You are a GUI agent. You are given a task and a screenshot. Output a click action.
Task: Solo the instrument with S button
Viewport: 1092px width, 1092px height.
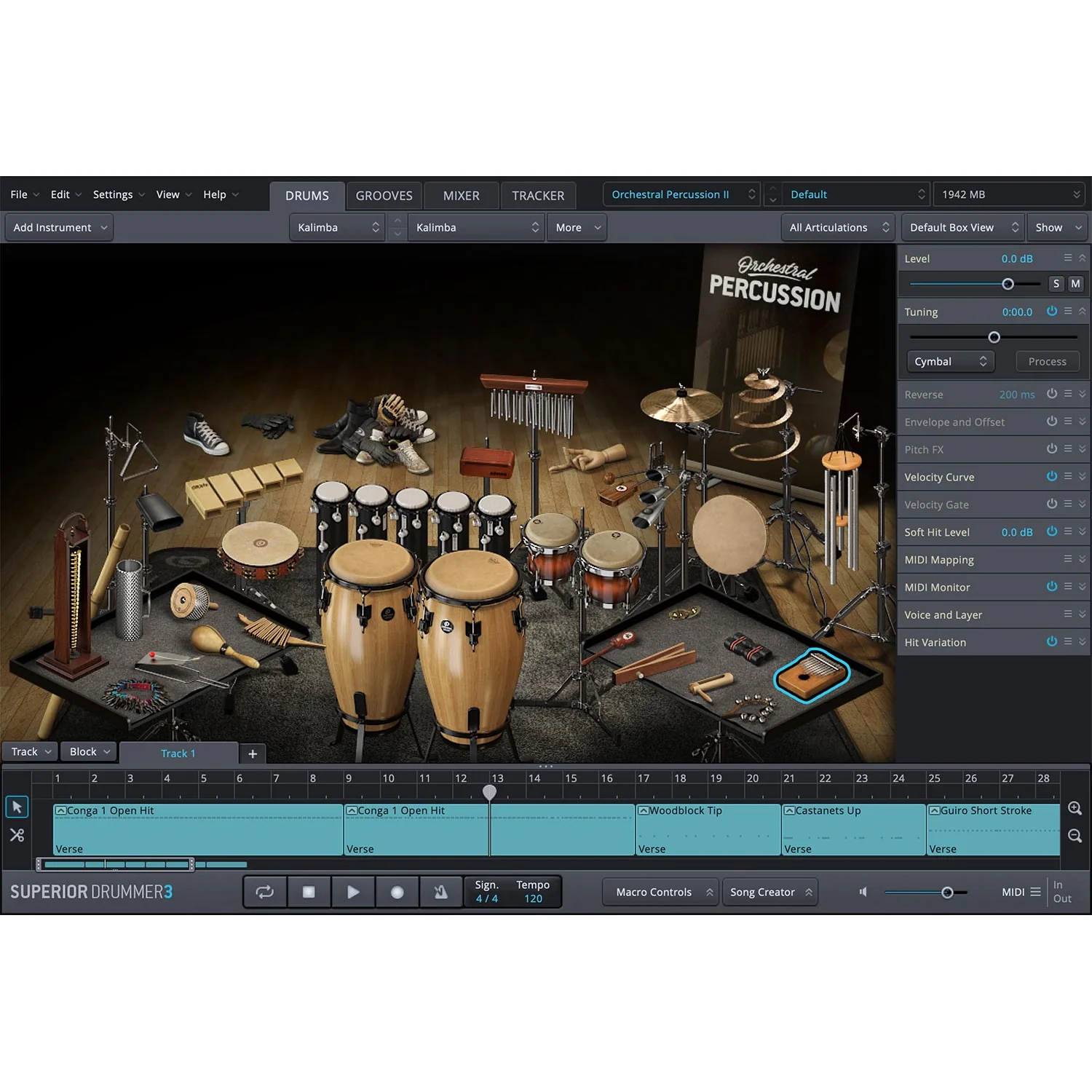click(1056, 284)
